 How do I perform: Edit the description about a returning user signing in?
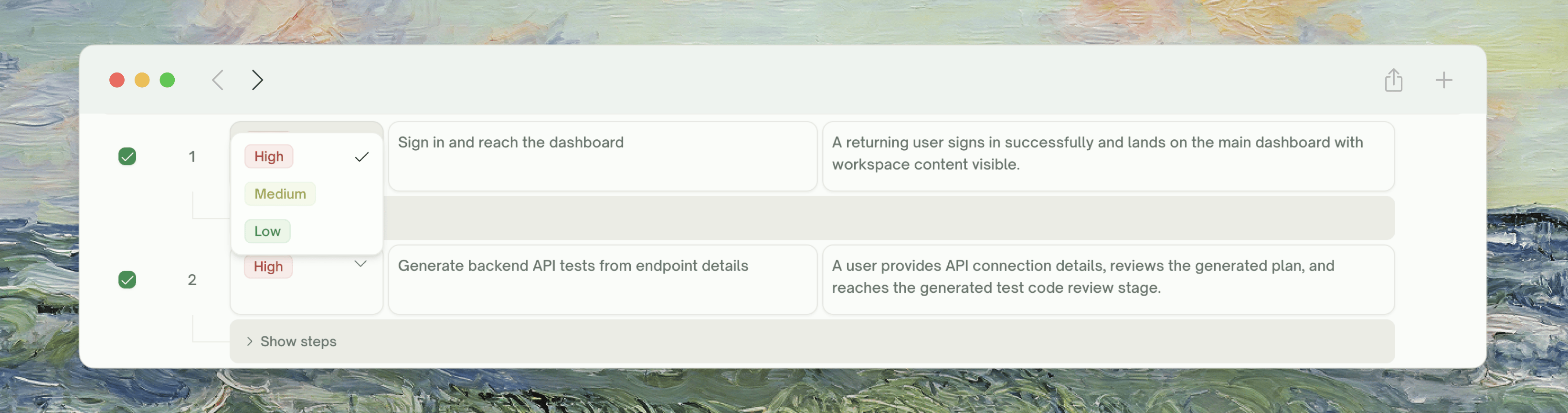(1108, 156)
